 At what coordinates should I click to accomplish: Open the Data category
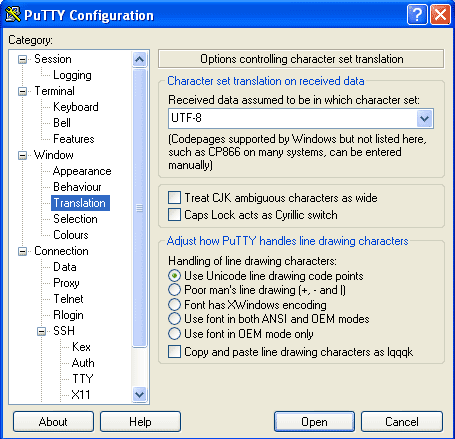[x=65, y=267]
